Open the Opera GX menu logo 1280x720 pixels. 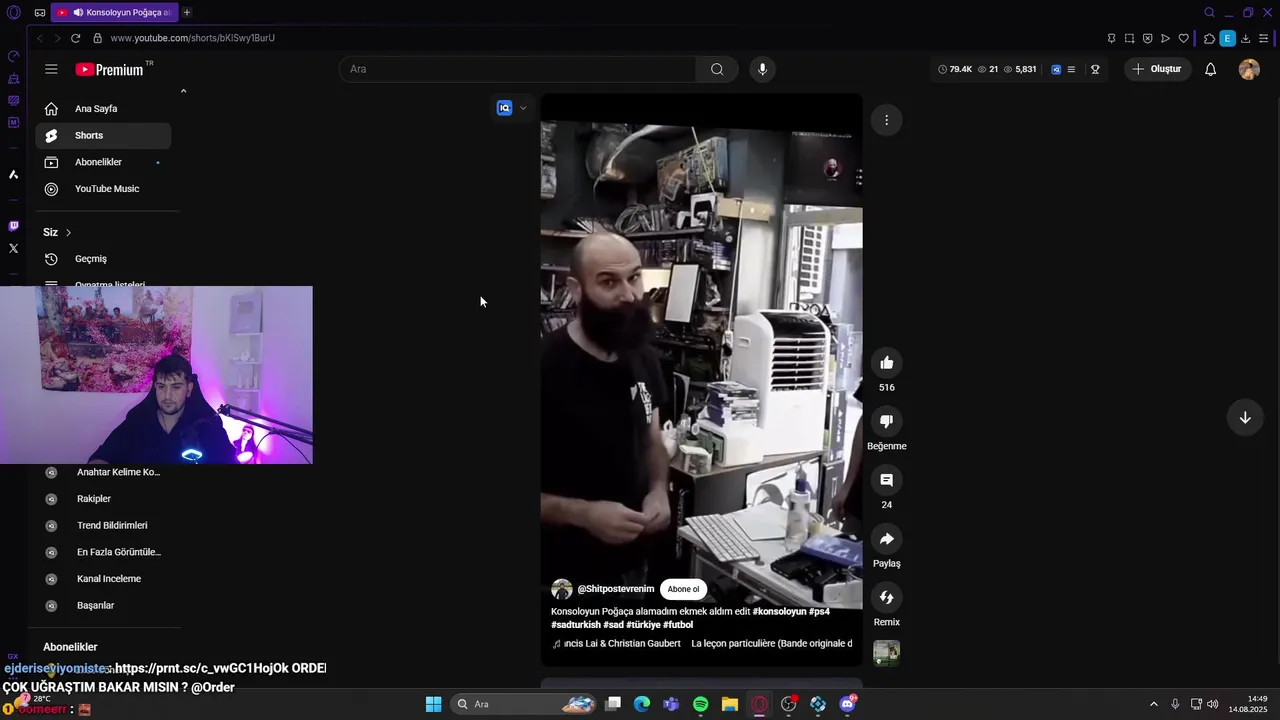[x=13, y=13]
